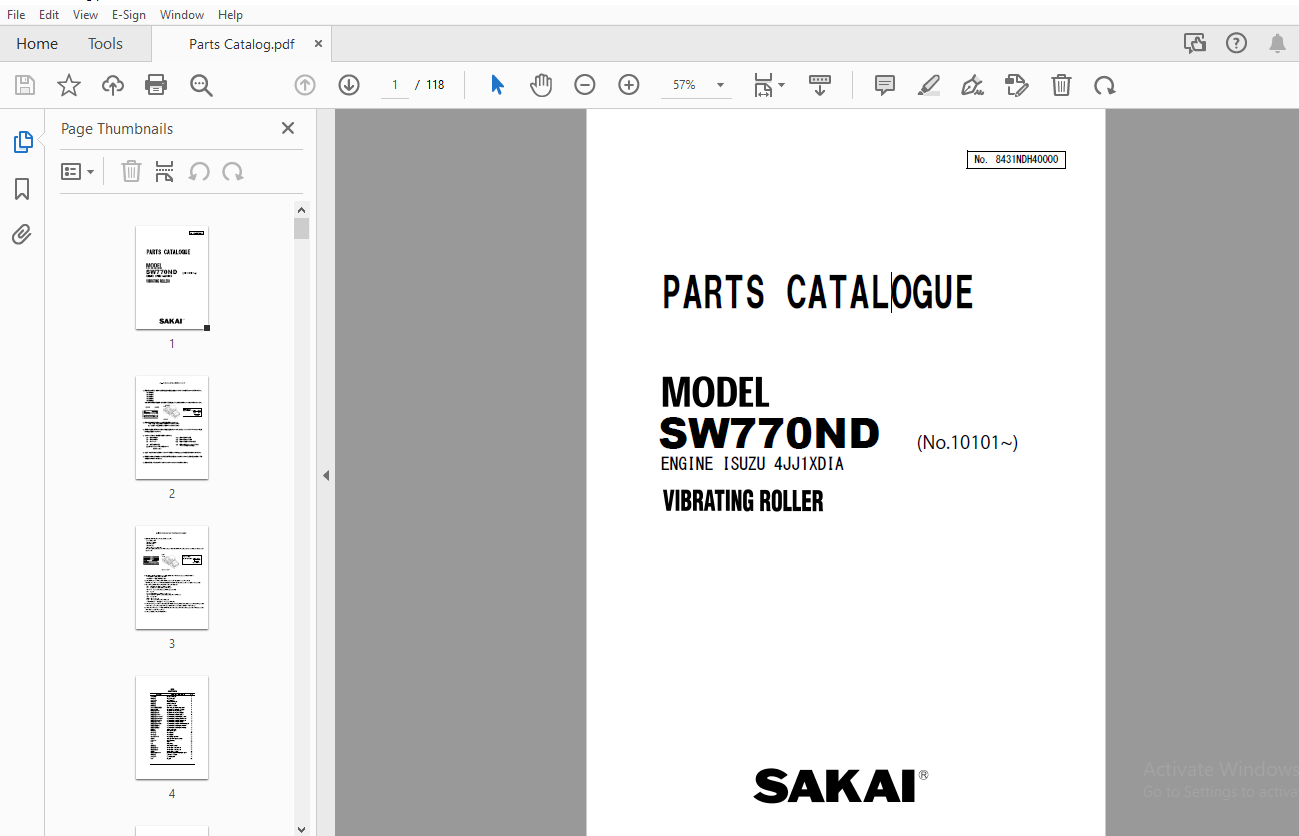This screenshot has width=1299, height=836.
Task: Select the Parts Catalog.pdf tab
Action: [241, 44]
